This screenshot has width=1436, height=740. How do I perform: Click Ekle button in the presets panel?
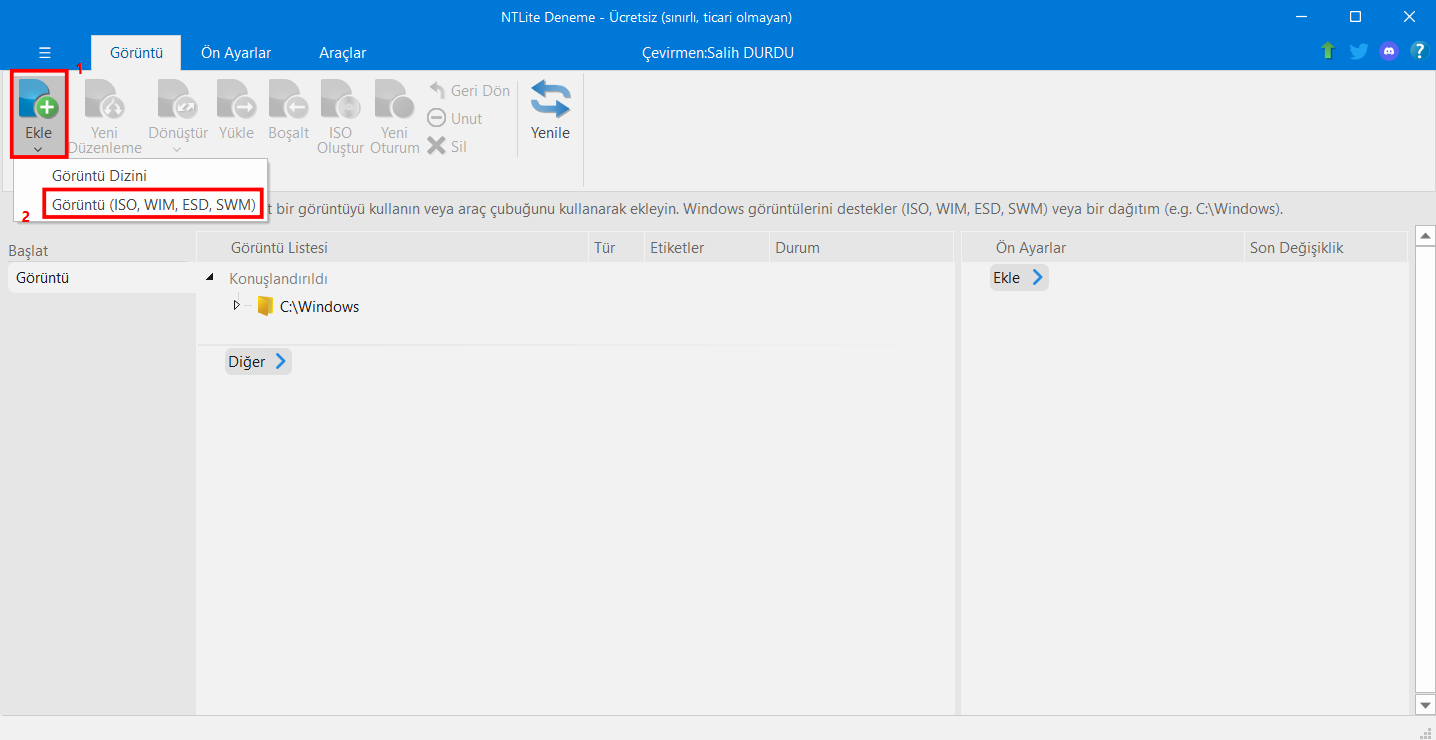[1019, 277]
